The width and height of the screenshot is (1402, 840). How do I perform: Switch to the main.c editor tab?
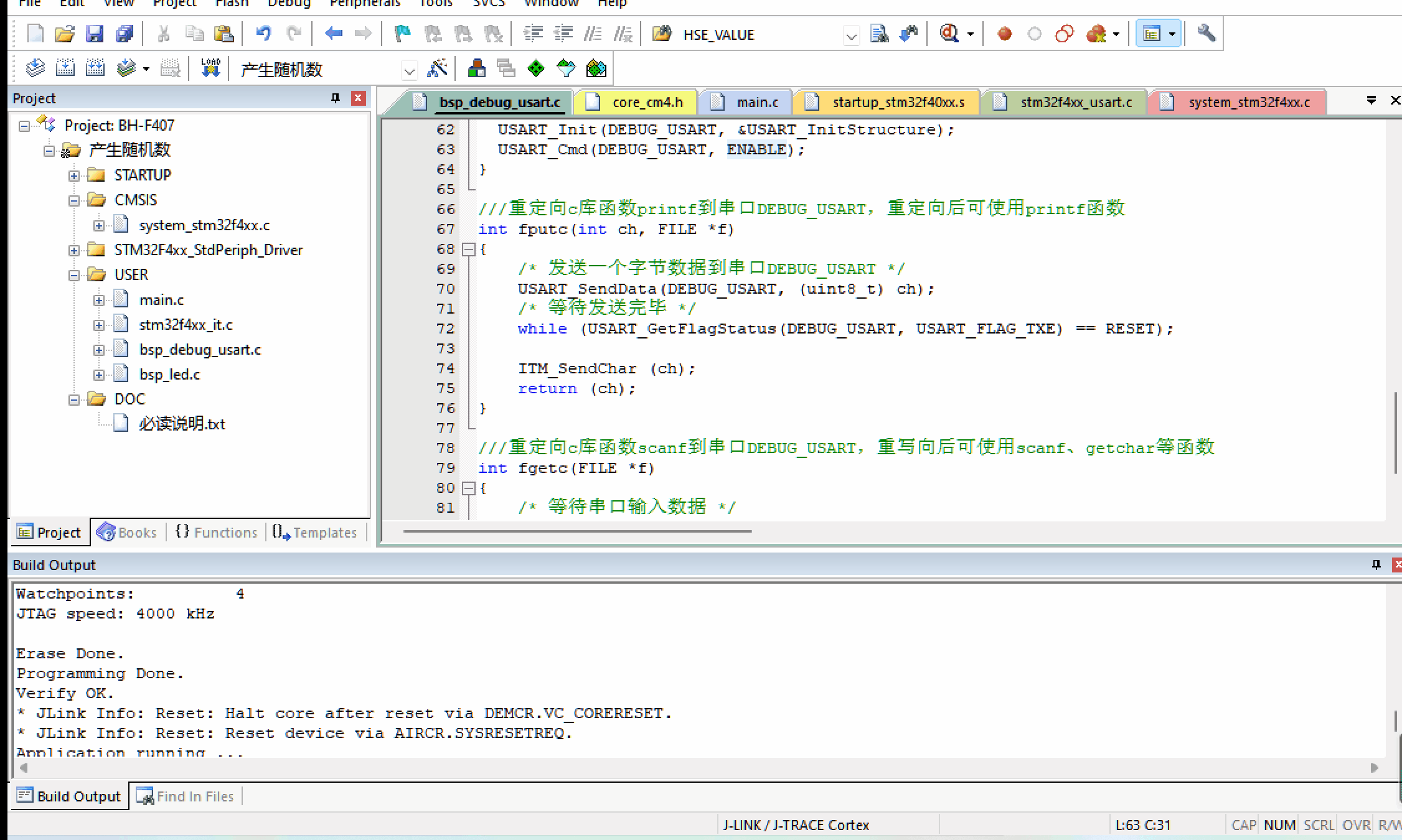pos(756,102)
